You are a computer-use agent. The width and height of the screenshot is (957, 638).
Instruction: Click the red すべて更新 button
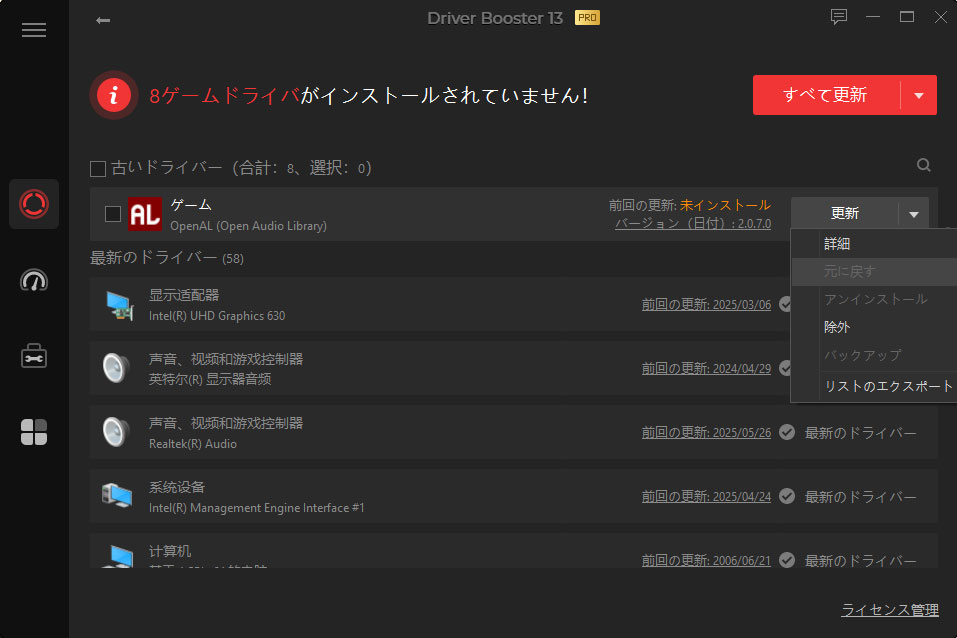[826, 95]
